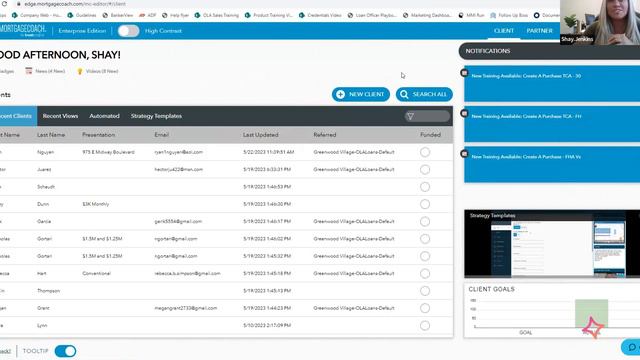The height and width of the screenshot is (360, 640).
Task: Select the Funded circle for Grant
Action: click(x=425, y=308)
